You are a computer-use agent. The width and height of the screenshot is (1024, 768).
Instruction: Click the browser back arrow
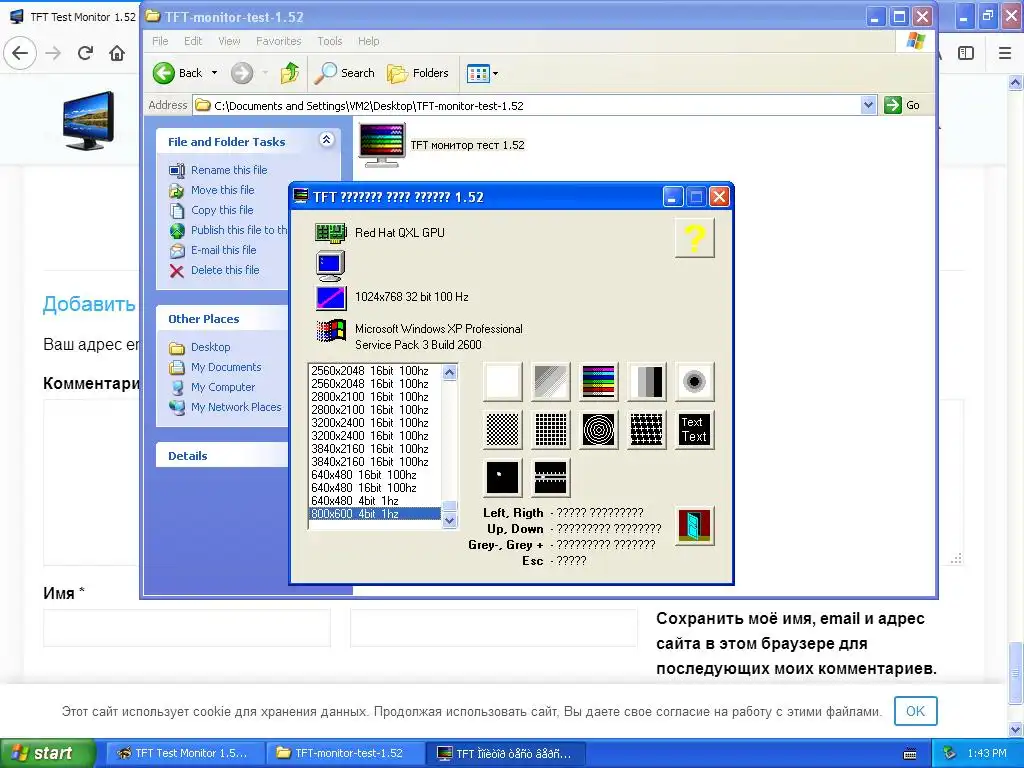click(20, 53)
